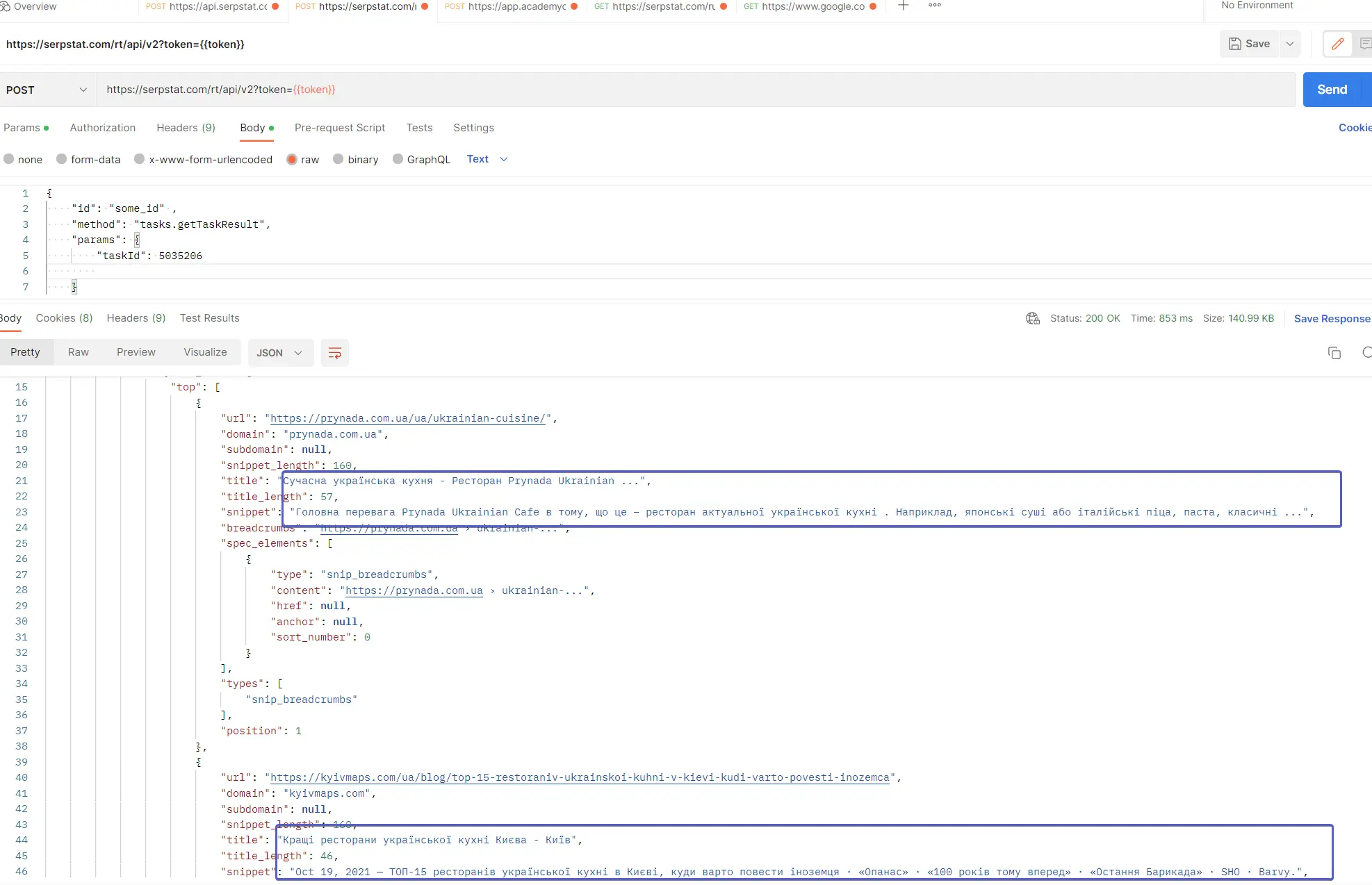Open the JSON response format dropdown

point(280,353)
